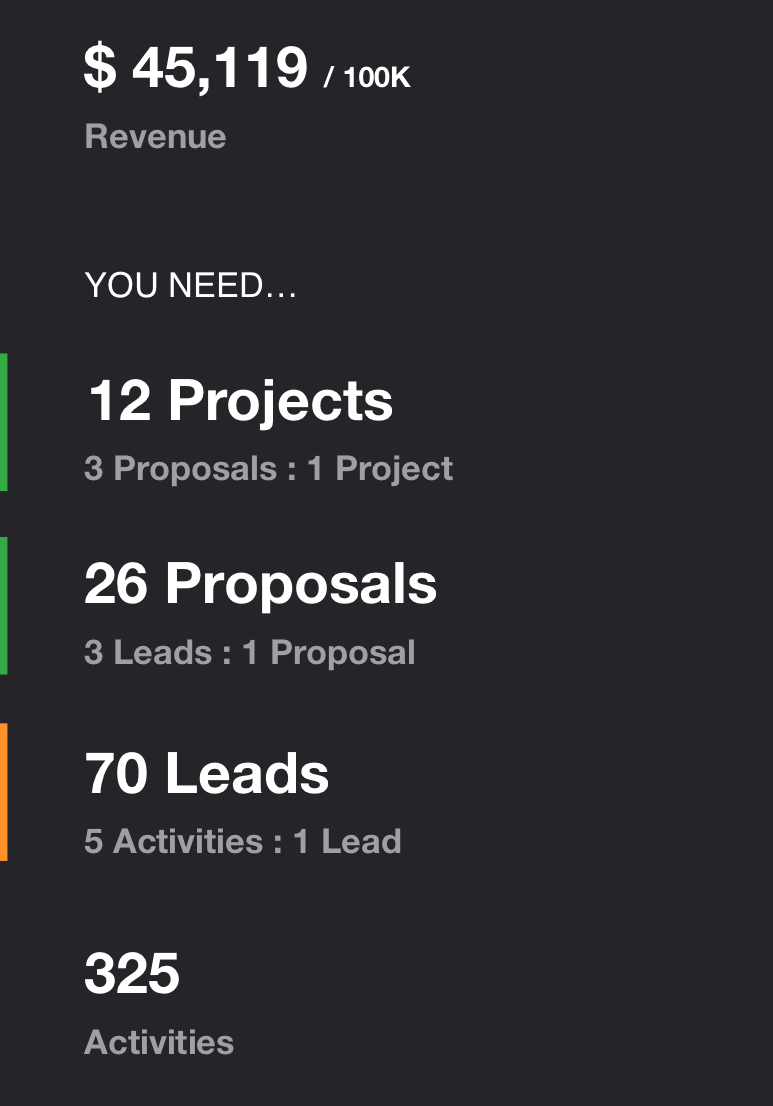Open the 70 Leads requirement

pos(206,773)
